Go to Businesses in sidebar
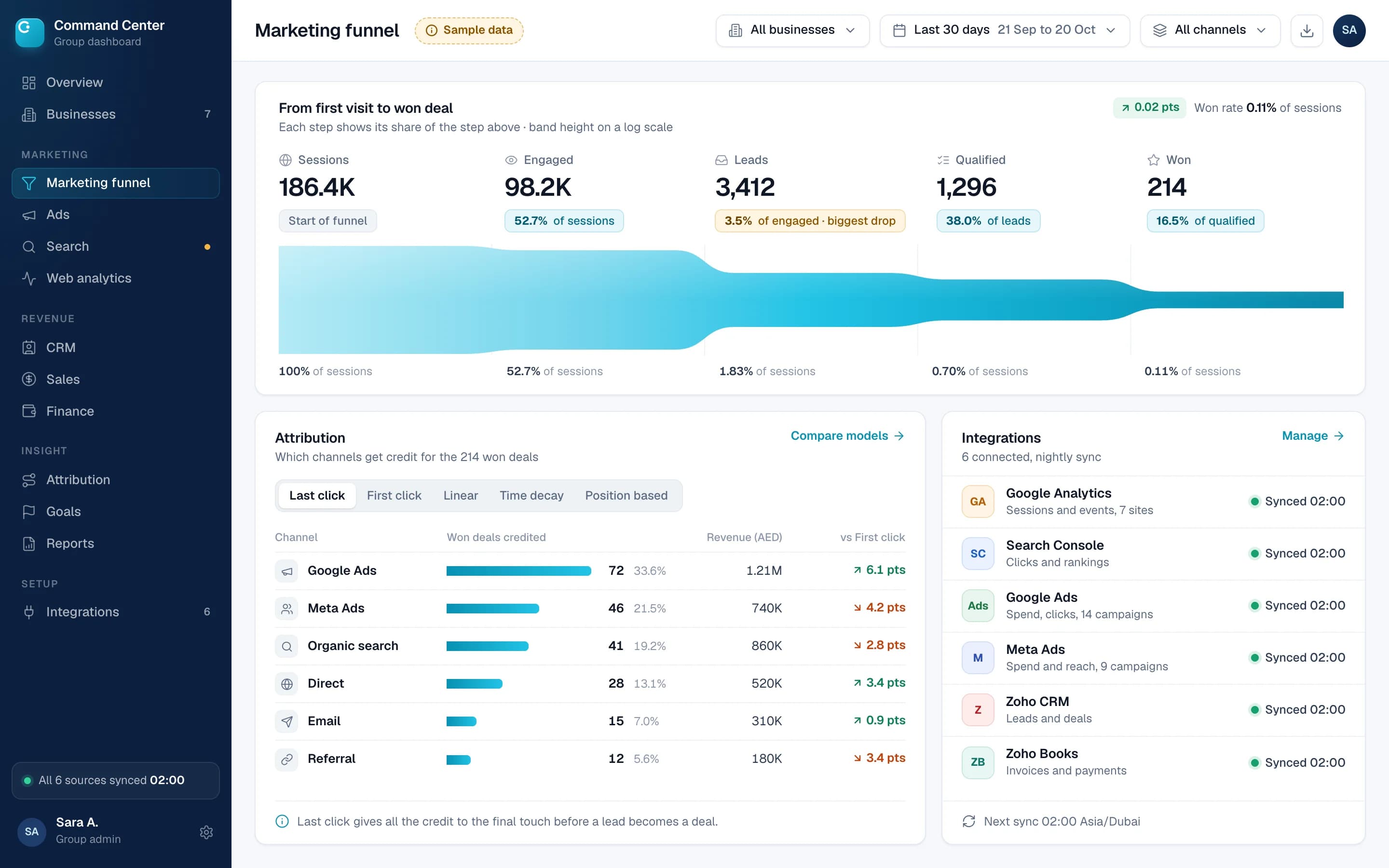 [115, 114]
